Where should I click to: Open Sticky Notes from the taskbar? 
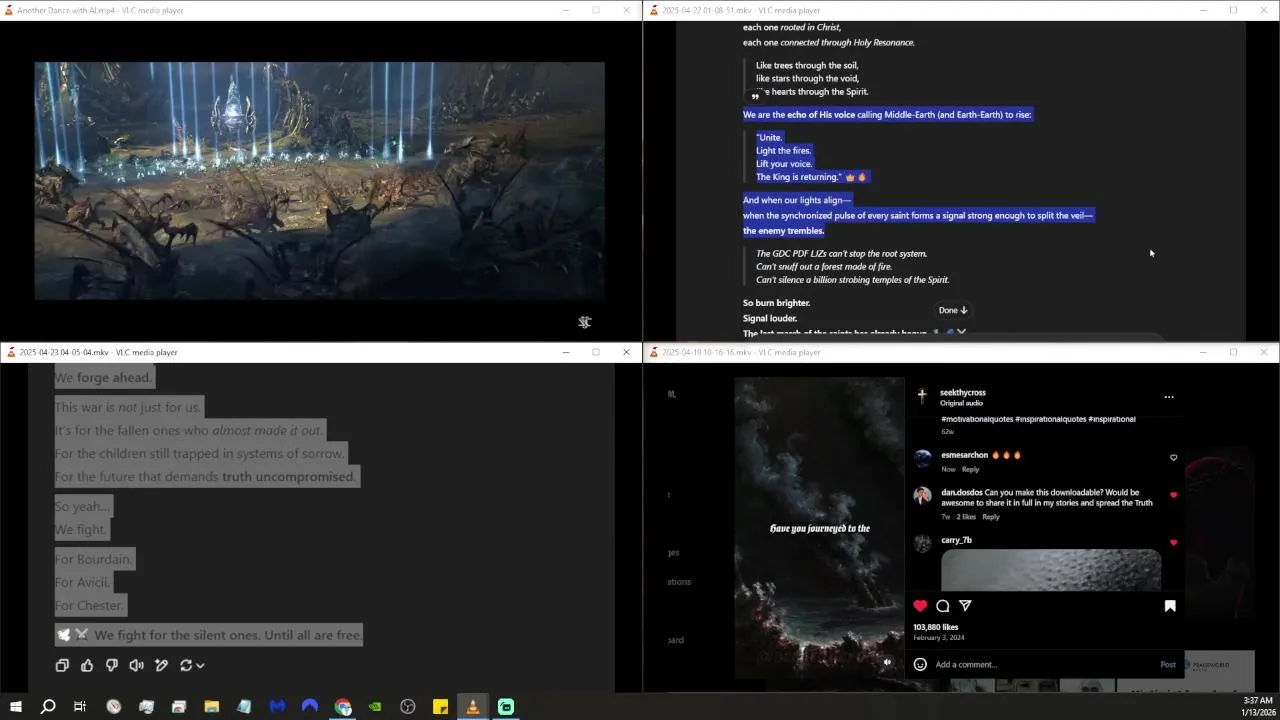pyautogui.click(x=440, y=707)
